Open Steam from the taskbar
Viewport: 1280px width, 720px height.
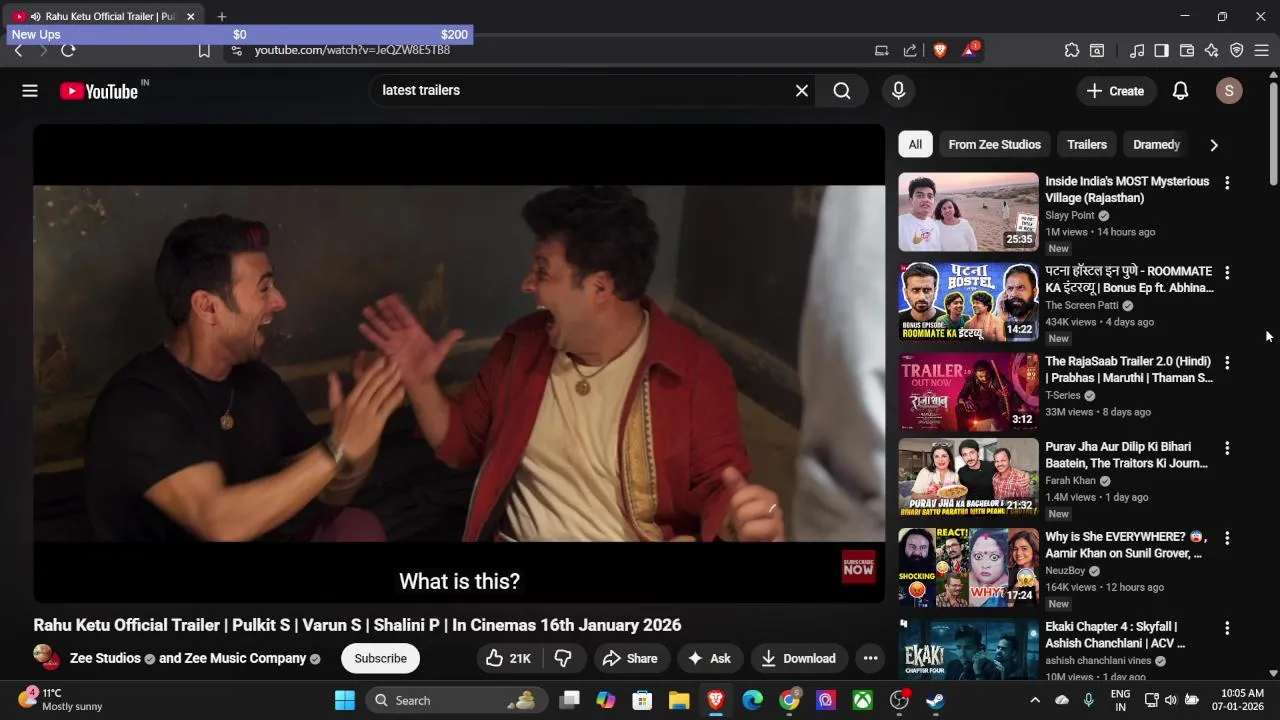click(x=935, y=700)
